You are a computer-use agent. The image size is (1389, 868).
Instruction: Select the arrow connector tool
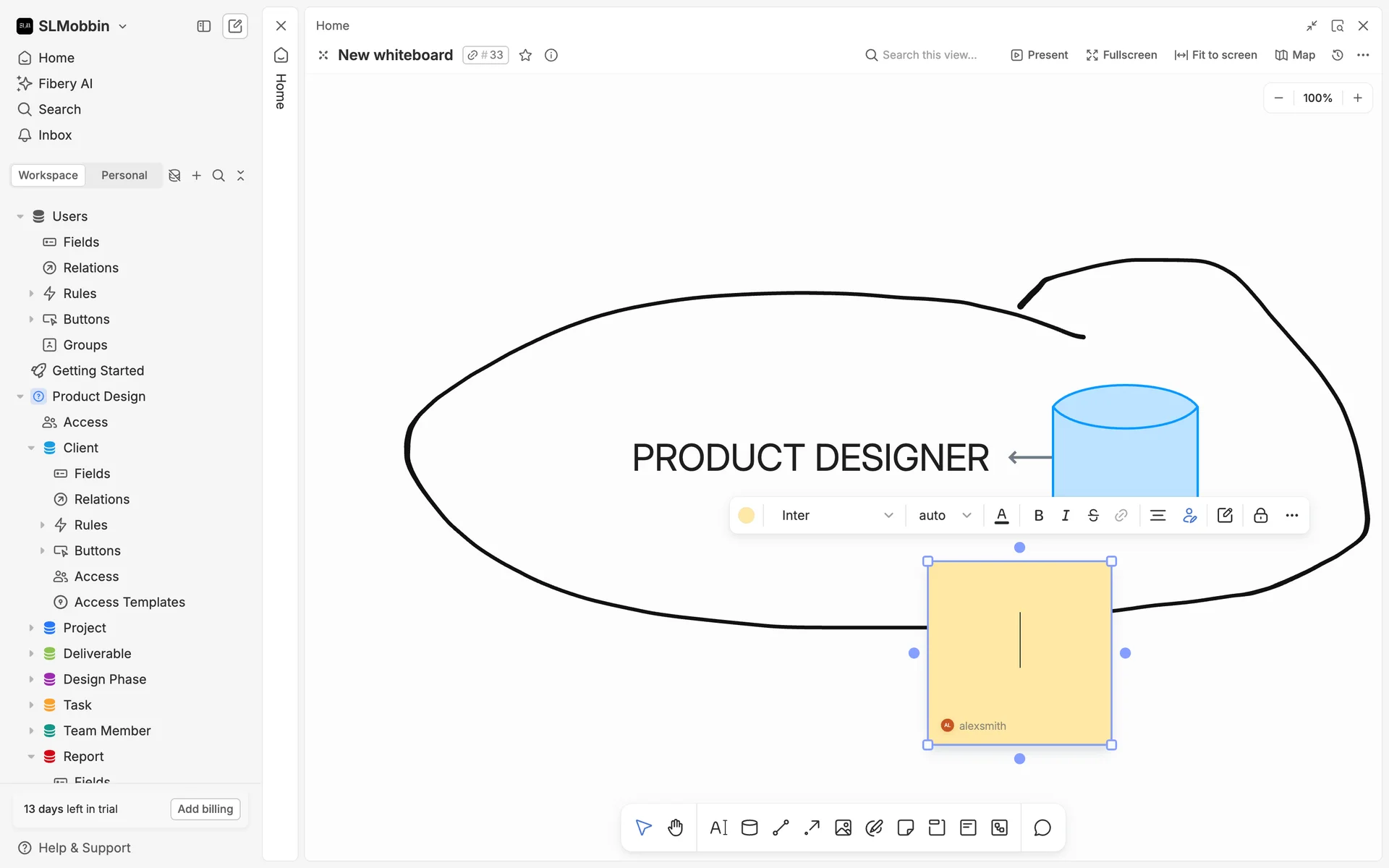tap(812, 827)
